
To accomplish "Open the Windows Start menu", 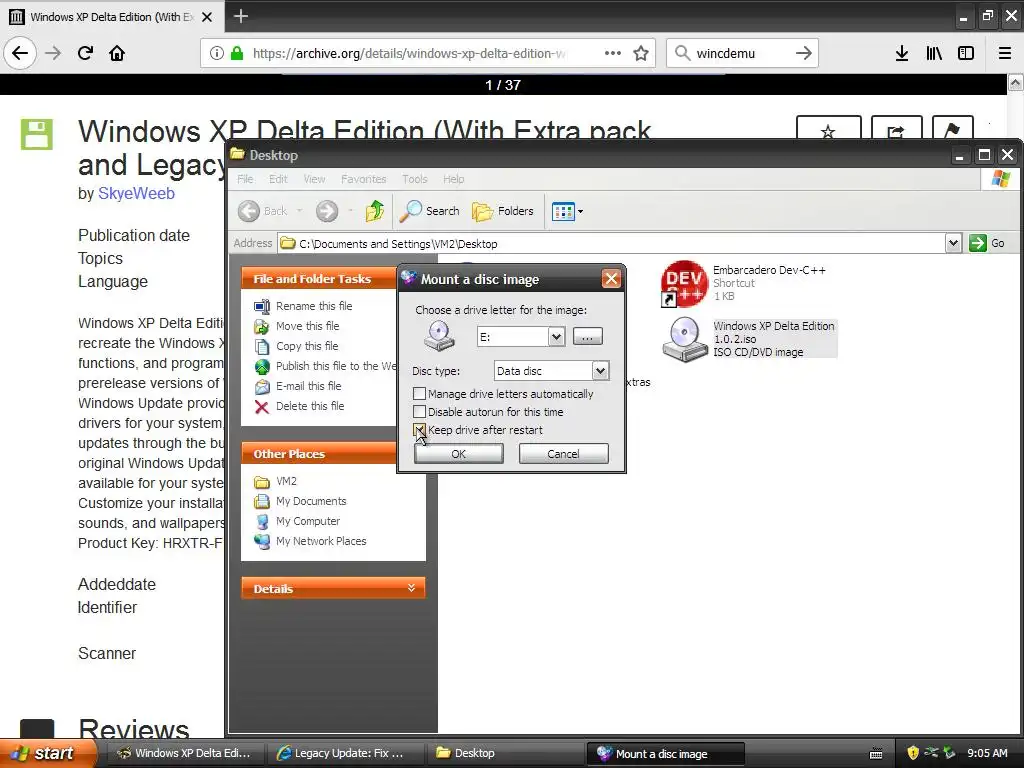I will (x=48, y=753).
